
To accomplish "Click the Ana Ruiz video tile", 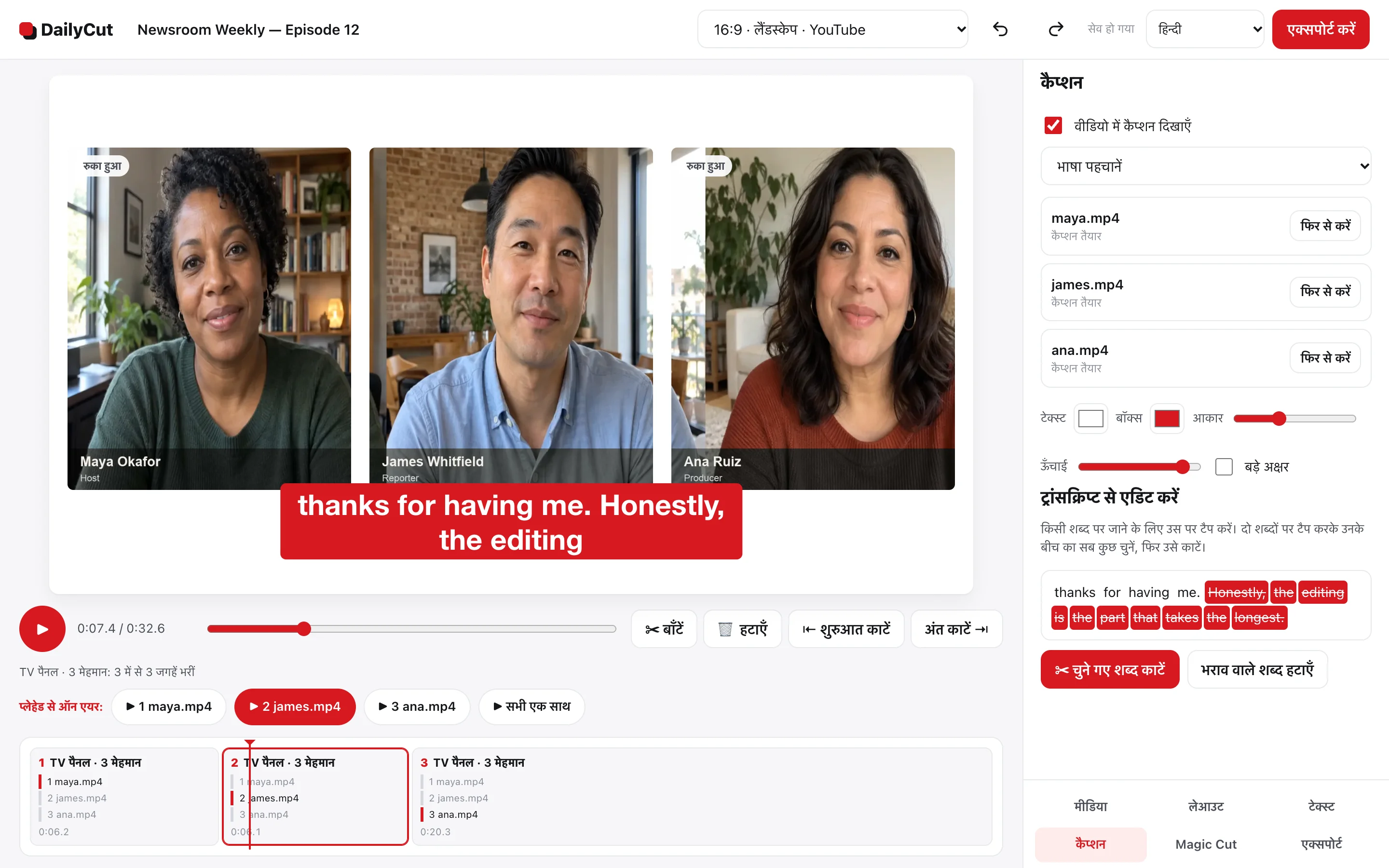I will 813,319.
